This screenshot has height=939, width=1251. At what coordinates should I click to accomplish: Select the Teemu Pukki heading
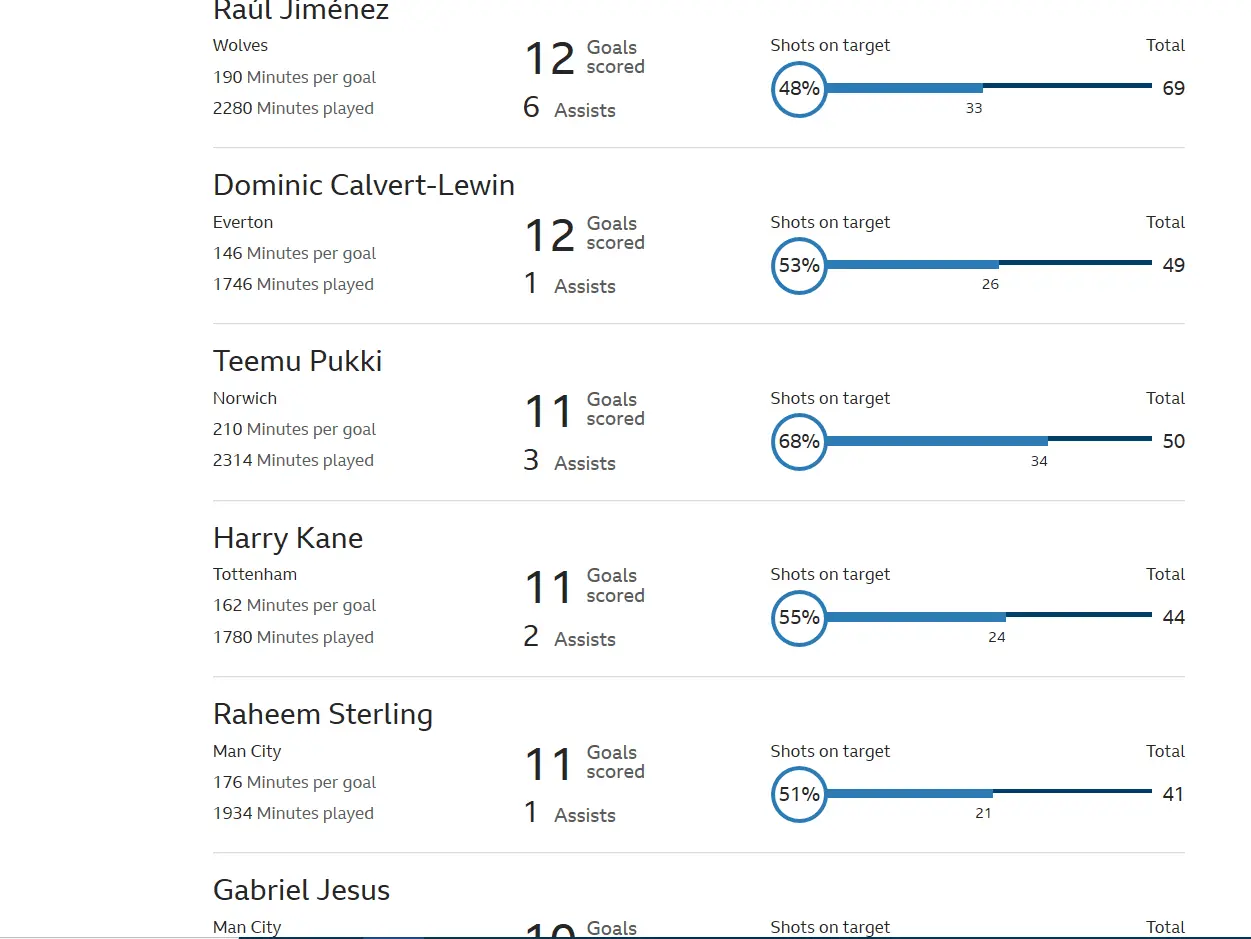coord(297,362)
